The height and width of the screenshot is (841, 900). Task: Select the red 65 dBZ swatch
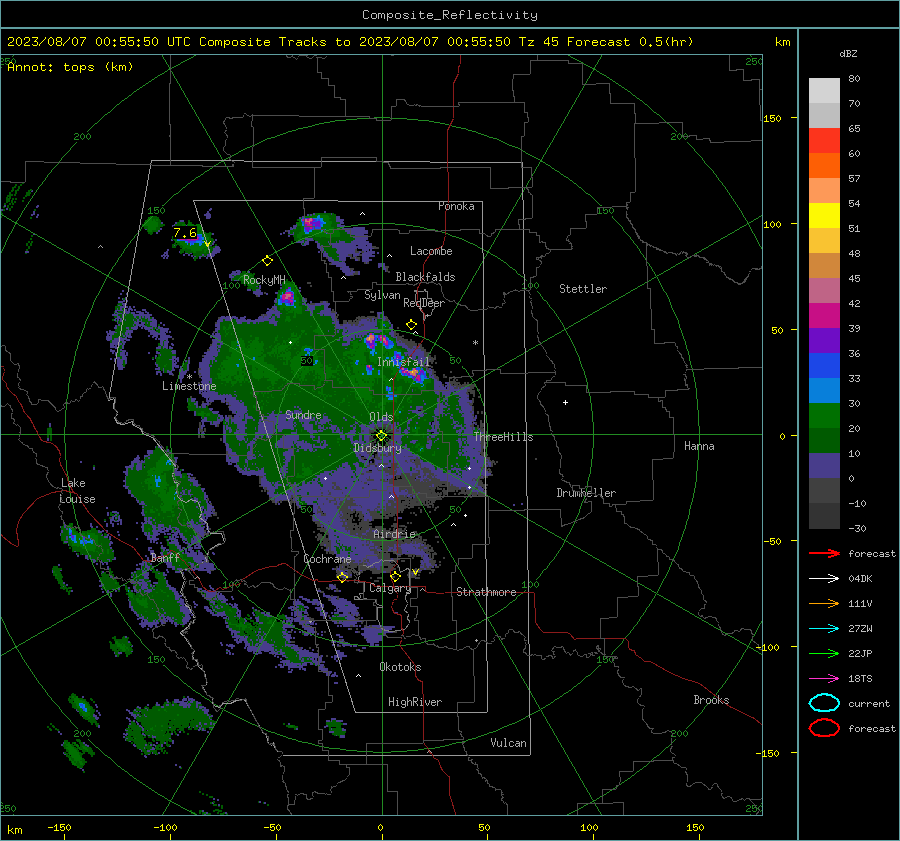[x=824, y=140]
